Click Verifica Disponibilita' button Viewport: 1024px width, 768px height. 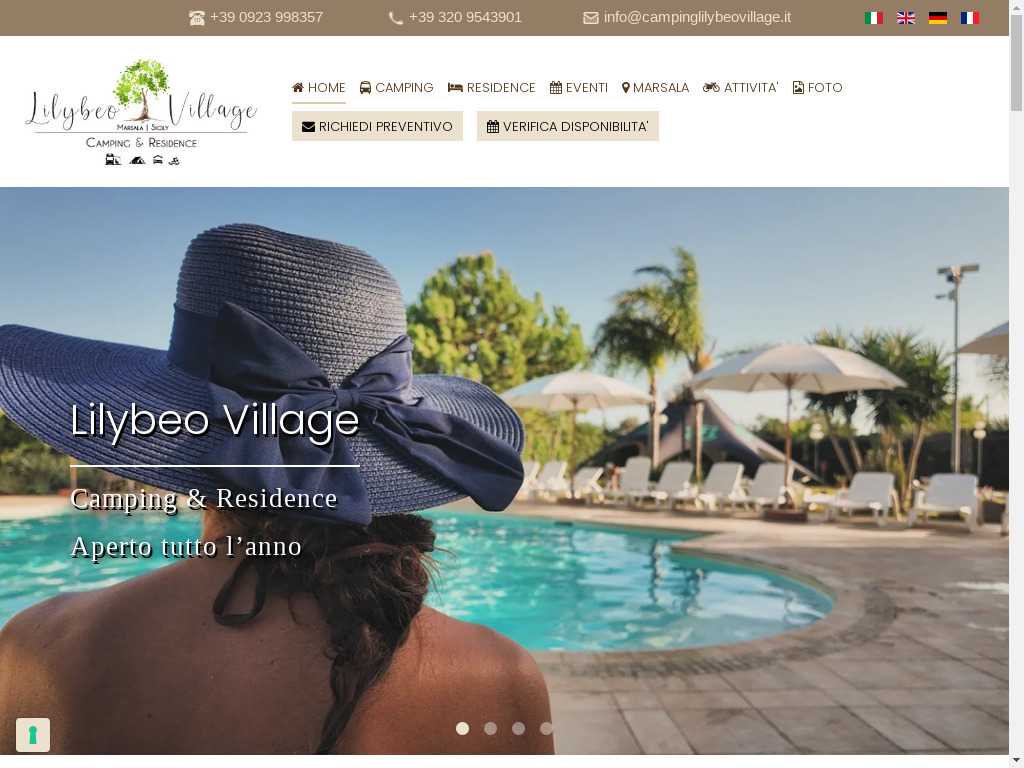(x=568, y=126)
